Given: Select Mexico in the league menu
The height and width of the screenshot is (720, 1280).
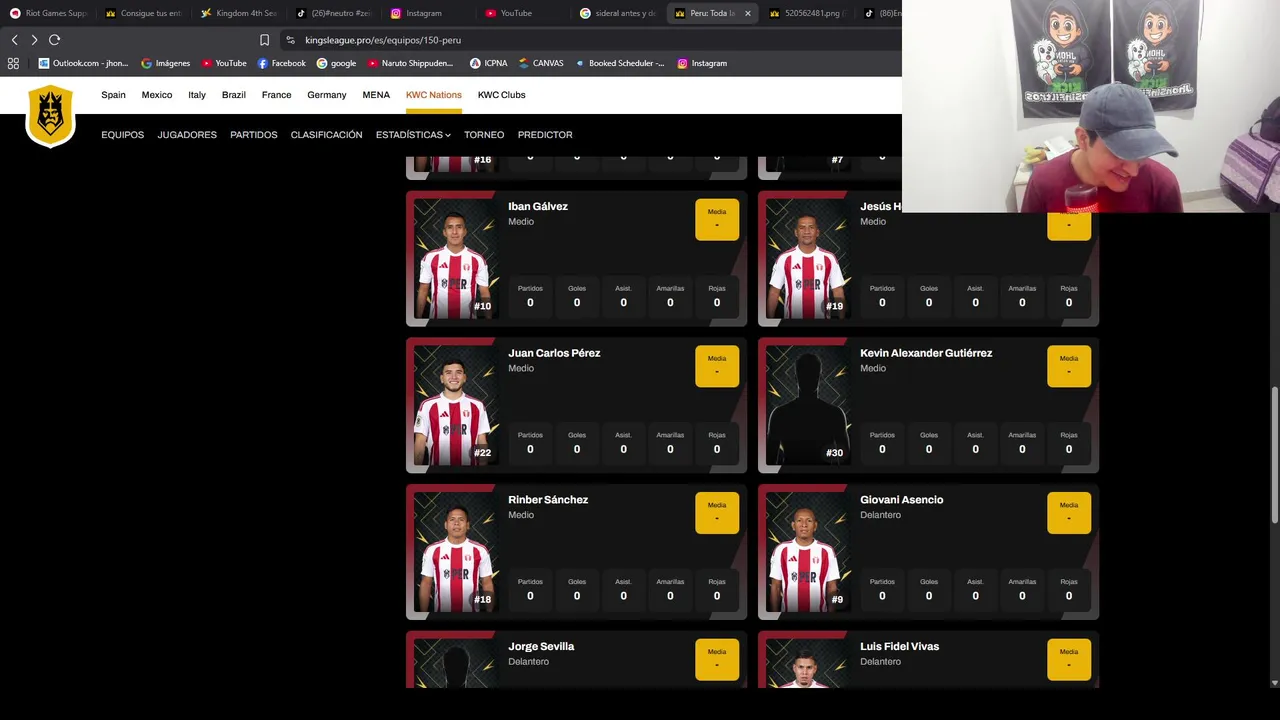Looking at the screenshot, I should click(157, 95).
